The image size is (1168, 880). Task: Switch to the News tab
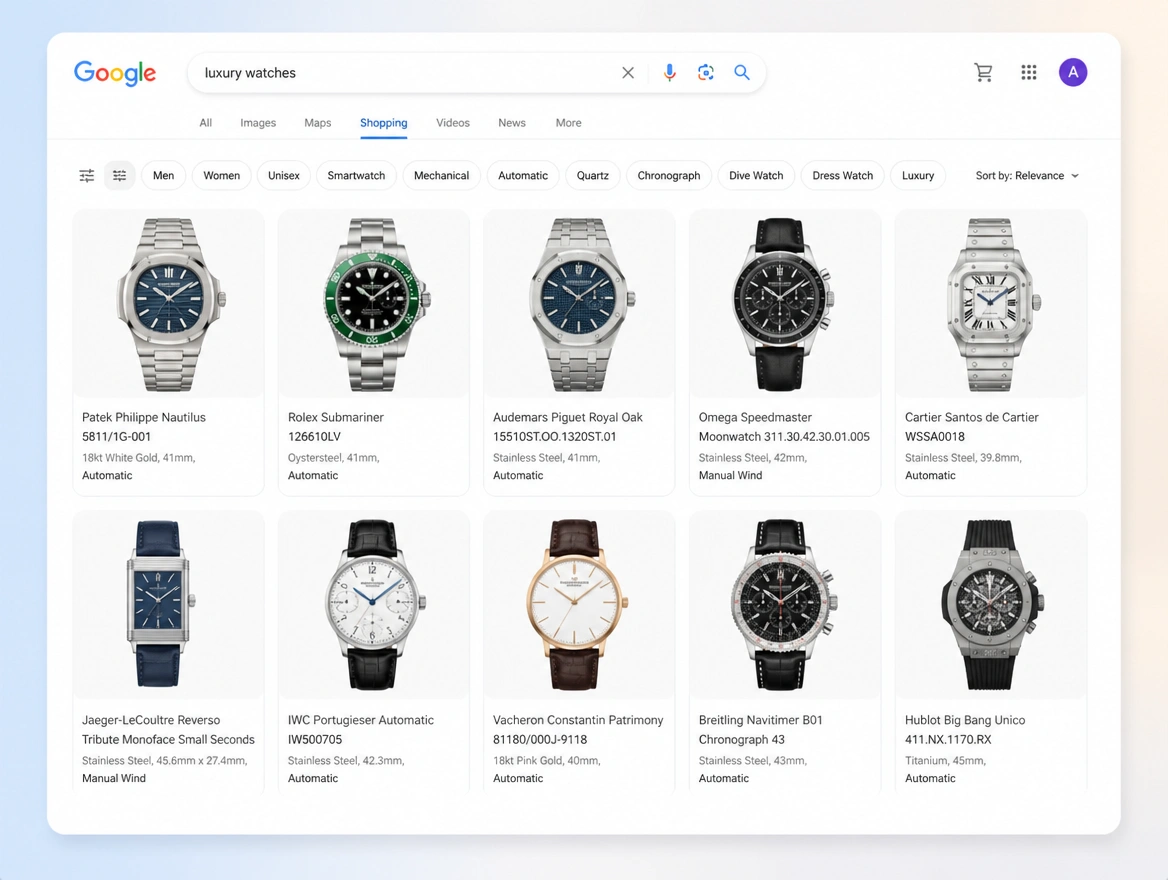click(x=512, y=123)
